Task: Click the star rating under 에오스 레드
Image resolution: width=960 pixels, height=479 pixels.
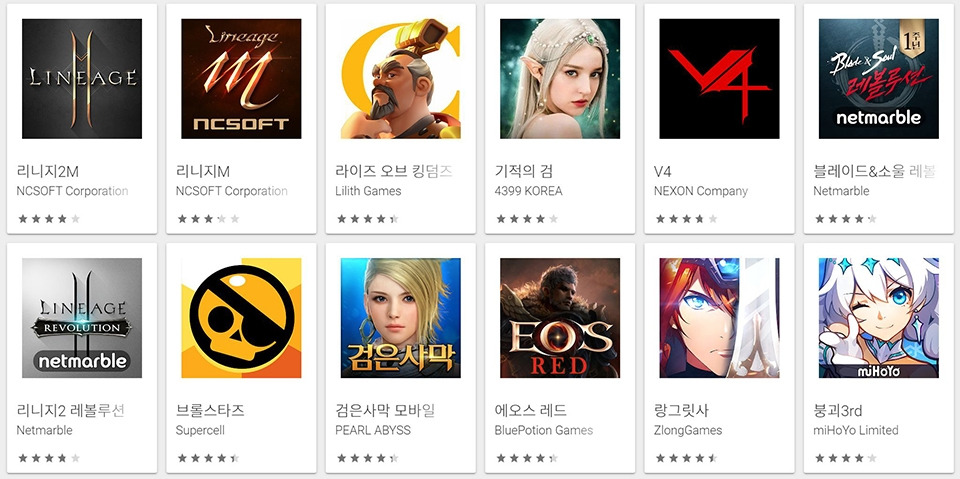Action: pyautogui.click(x=527, y=458)
